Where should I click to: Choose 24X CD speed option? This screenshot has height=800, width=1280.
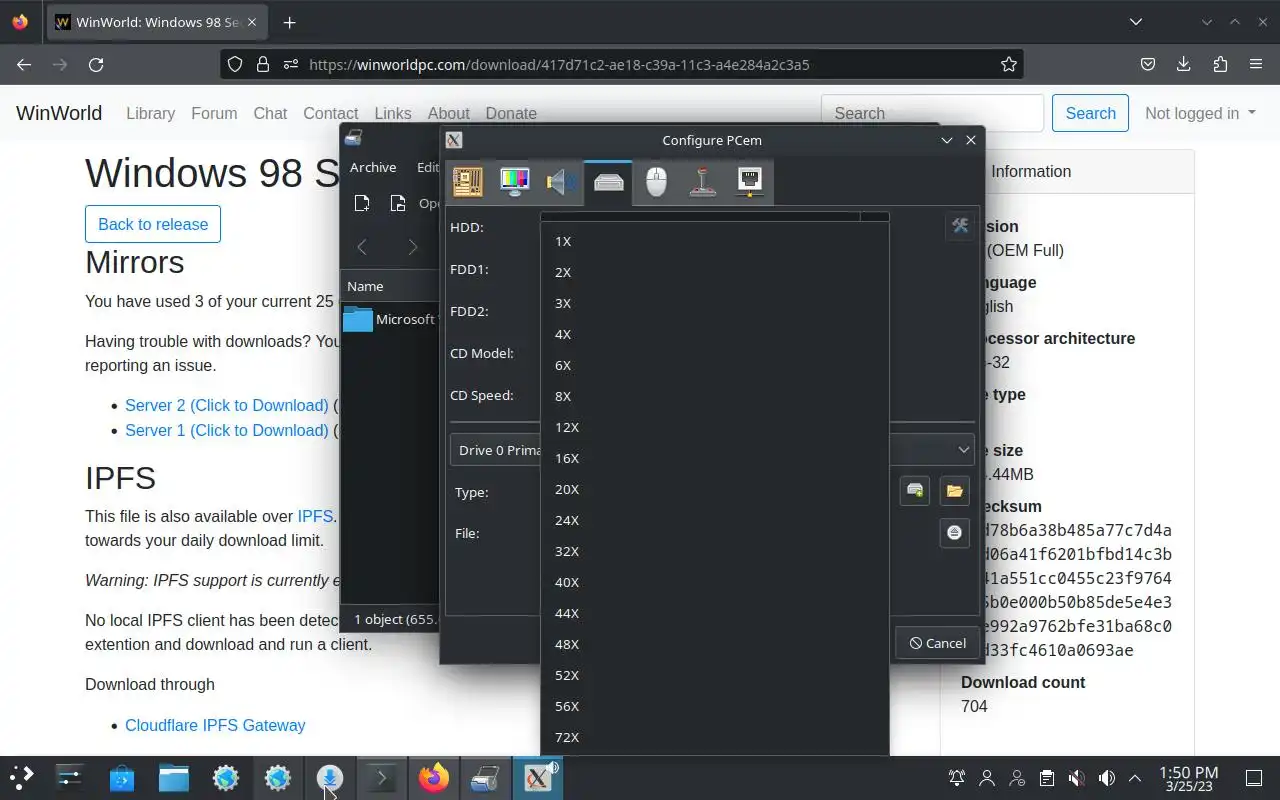point(714,520)
